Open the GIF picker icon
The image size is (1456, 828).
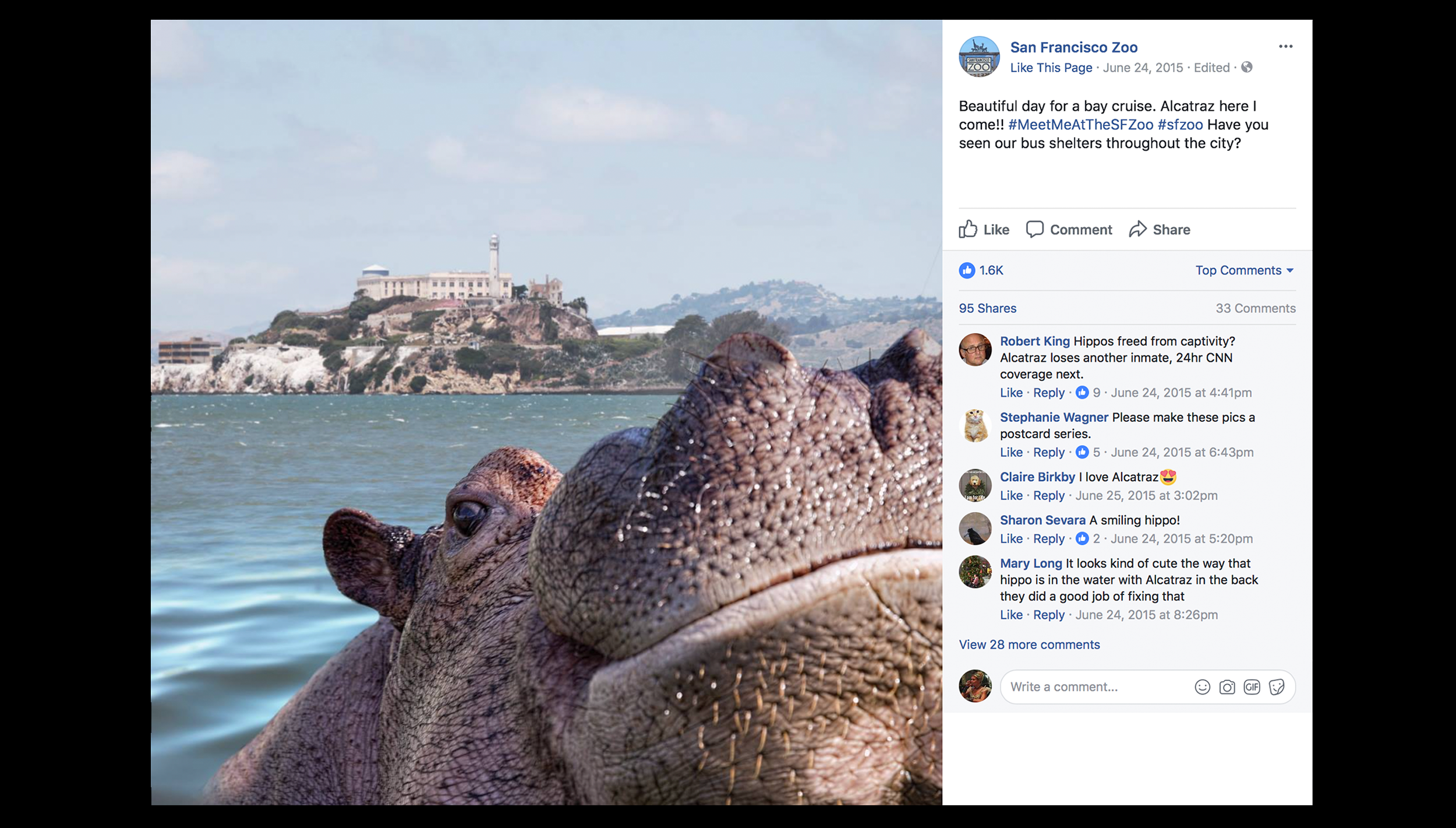tap(1252, 687)
